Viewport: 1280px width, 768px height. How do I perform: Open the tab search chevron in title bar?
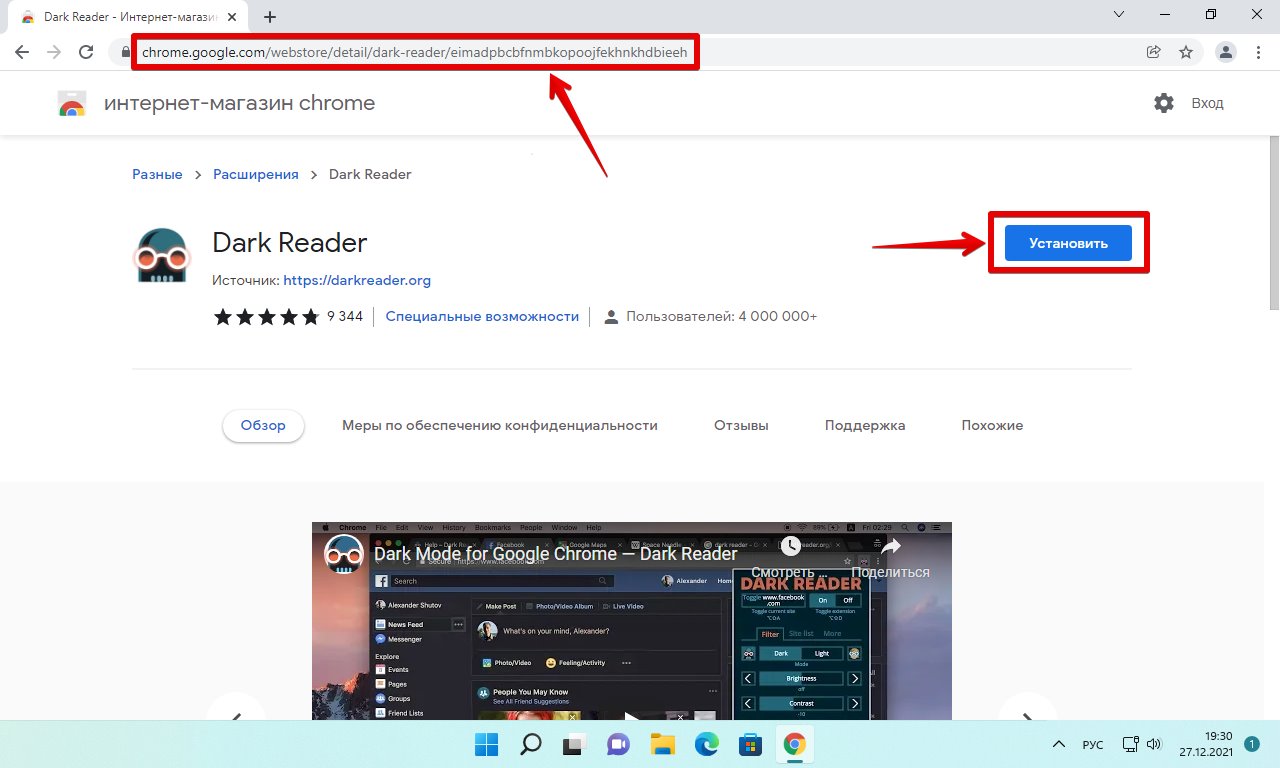click(x=1118, y=14)
